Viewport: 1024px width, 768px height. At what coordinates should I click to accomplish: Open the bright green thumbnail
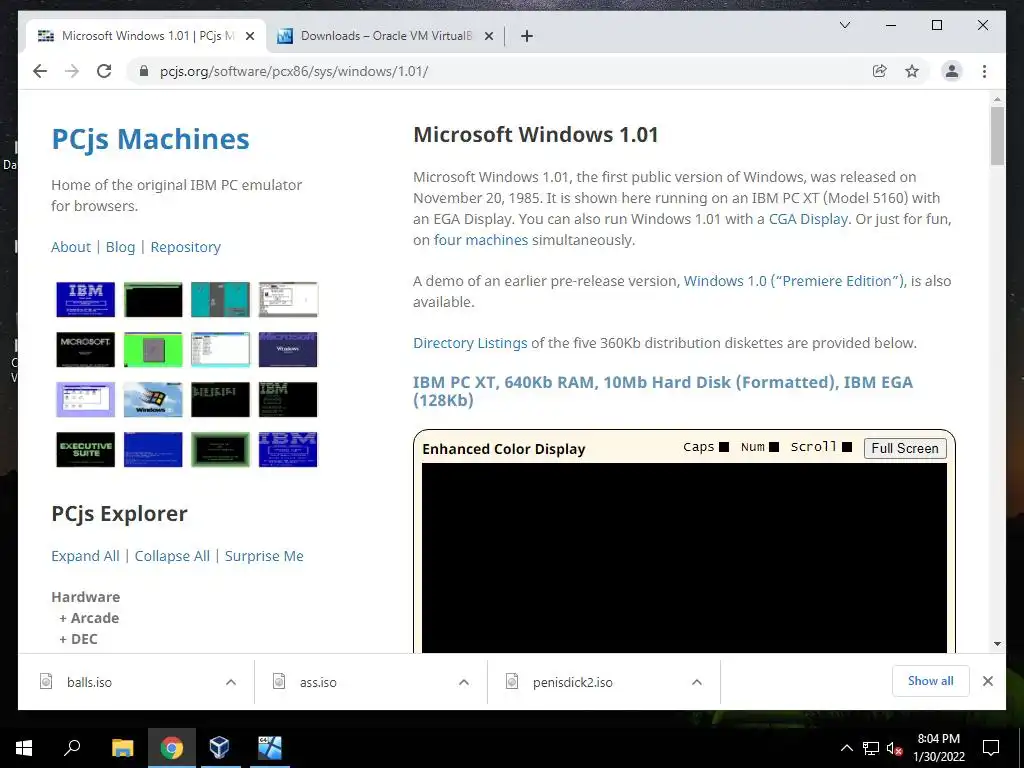[x=153, y=349]
